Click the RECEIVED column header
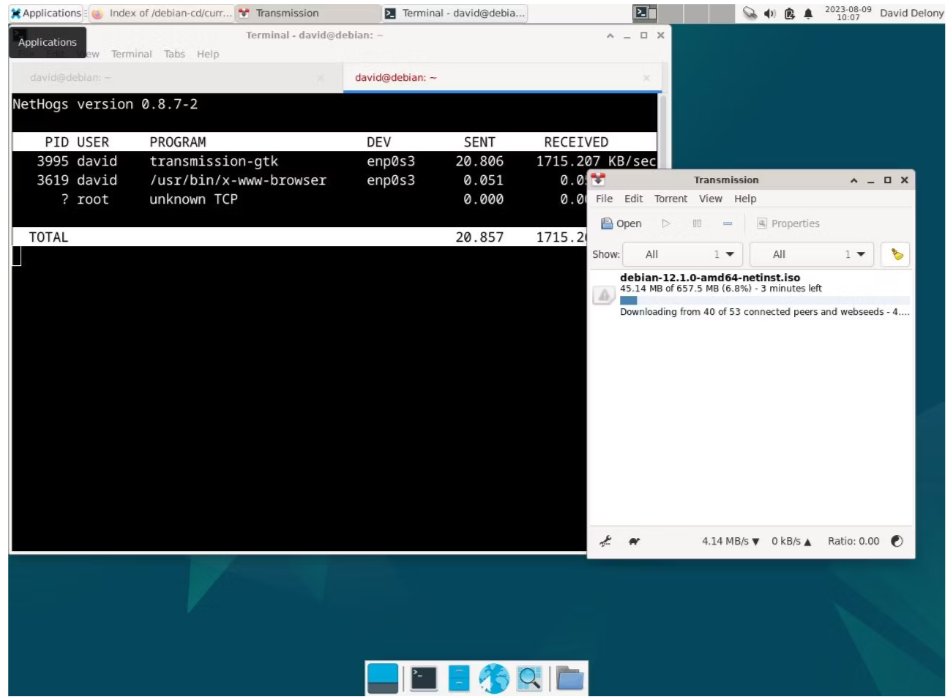 coord(576,142)
